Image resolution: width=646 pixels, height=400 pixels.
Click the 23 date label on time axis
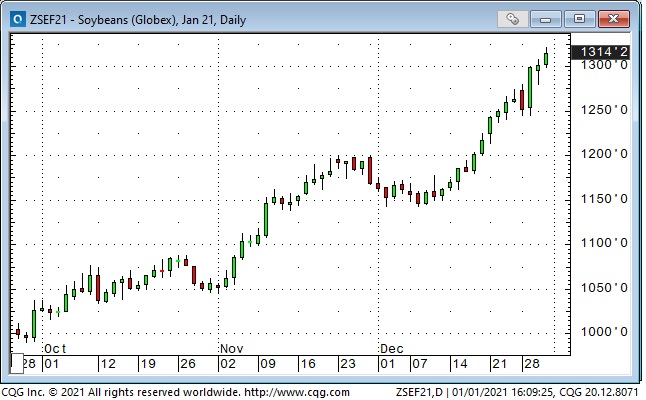(x=348, y=364)
